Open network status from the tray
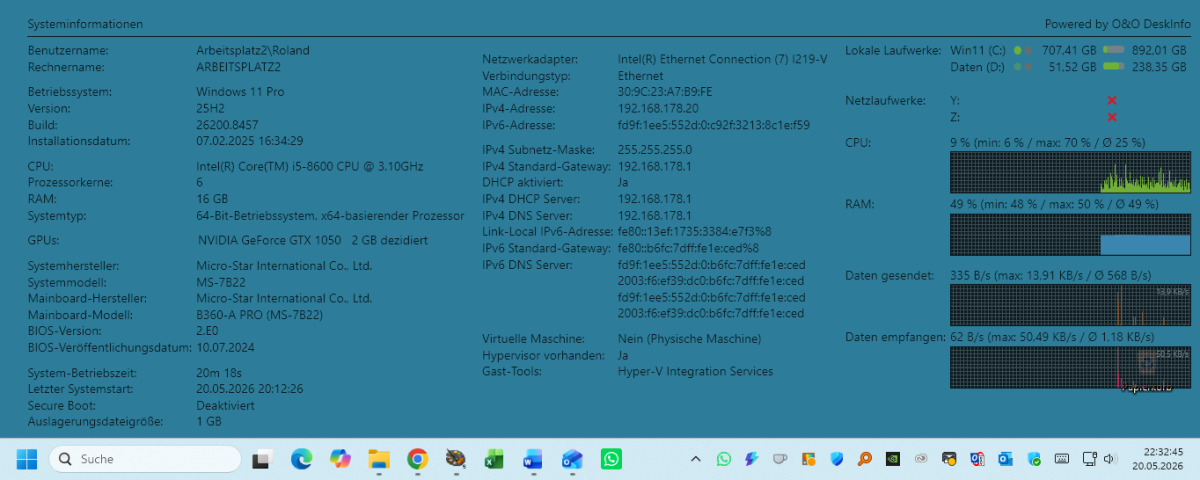The width and height of the screenshot is (1200, 480). (x=1088, y=459)
